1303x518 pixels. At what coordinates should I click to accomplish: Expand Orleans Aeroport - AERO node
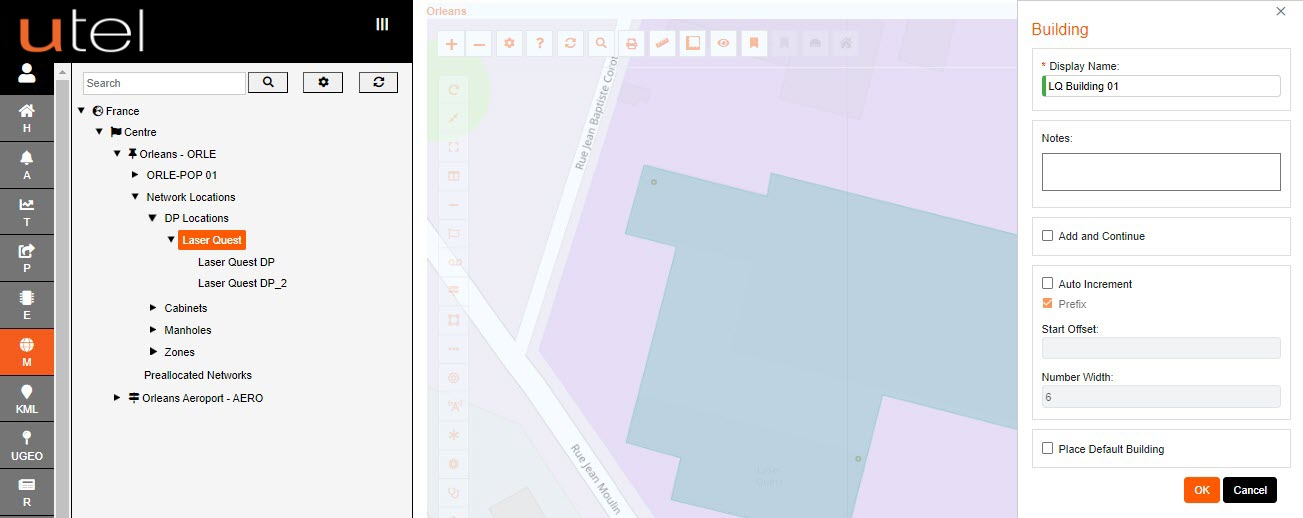(117, 398)
